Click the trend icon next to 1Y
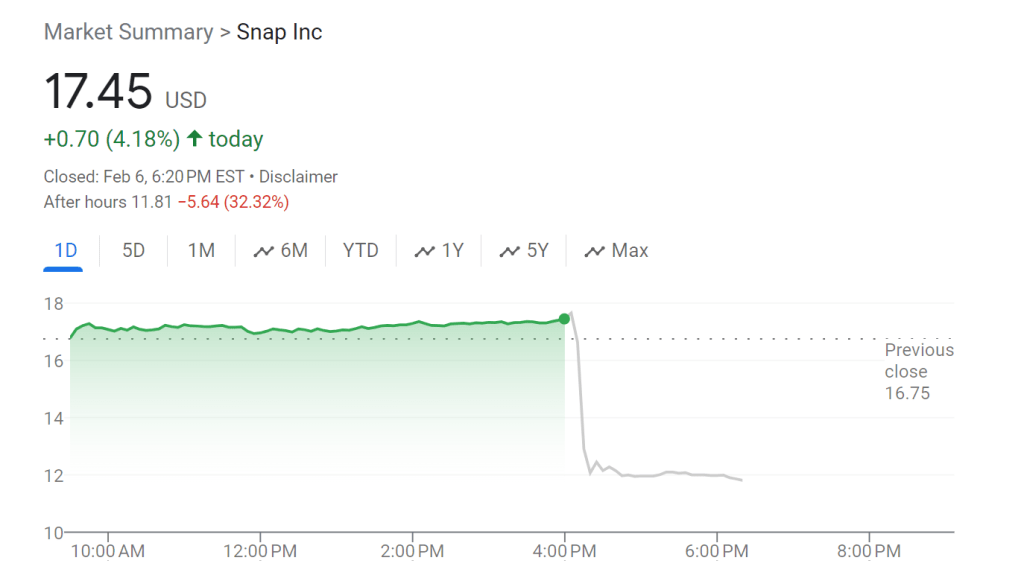 coord(425,252)
